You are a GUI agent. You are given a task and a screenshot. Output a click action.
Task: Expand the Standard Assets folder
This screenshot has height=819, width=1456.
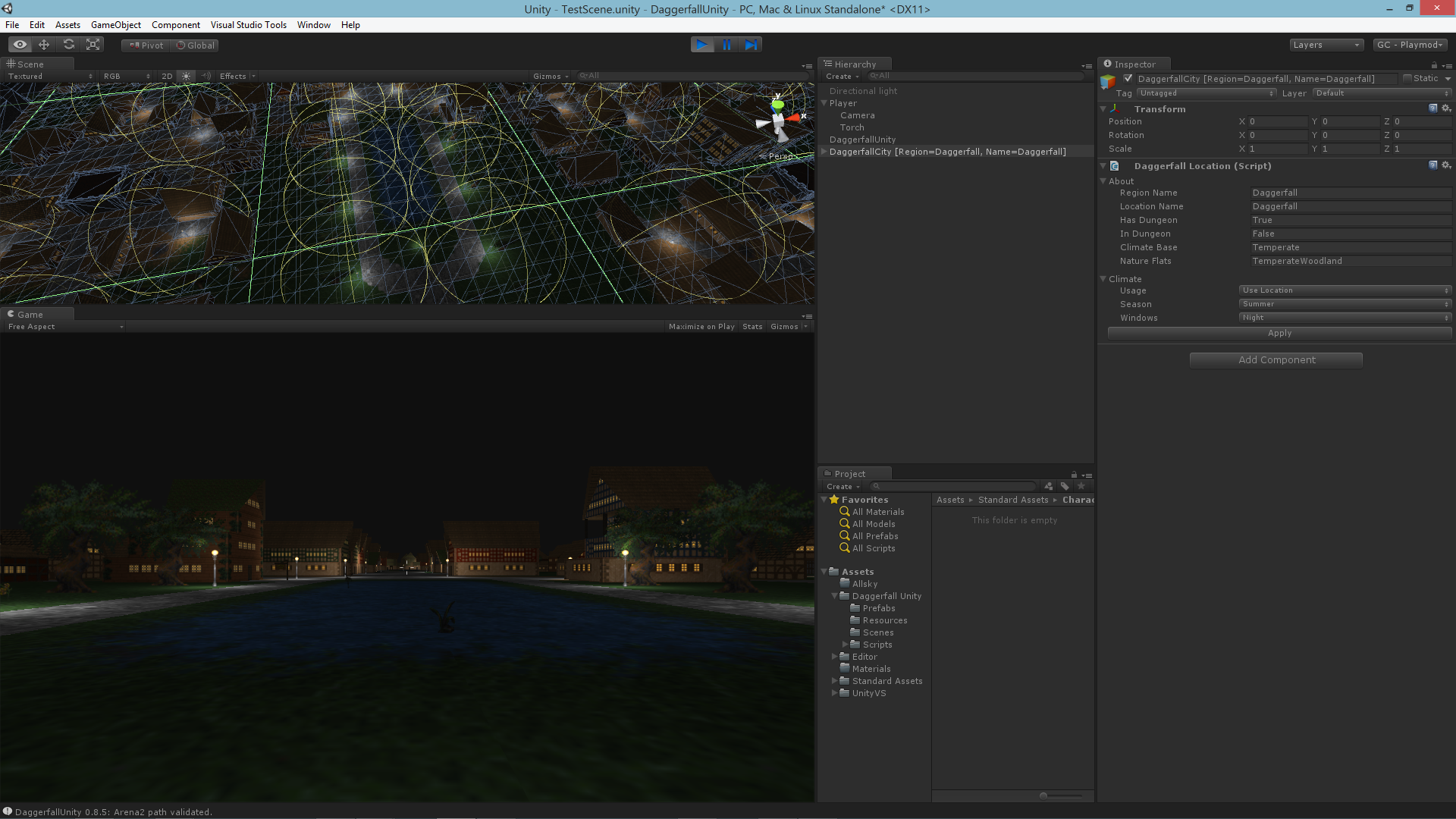click(x=835, y=681)
